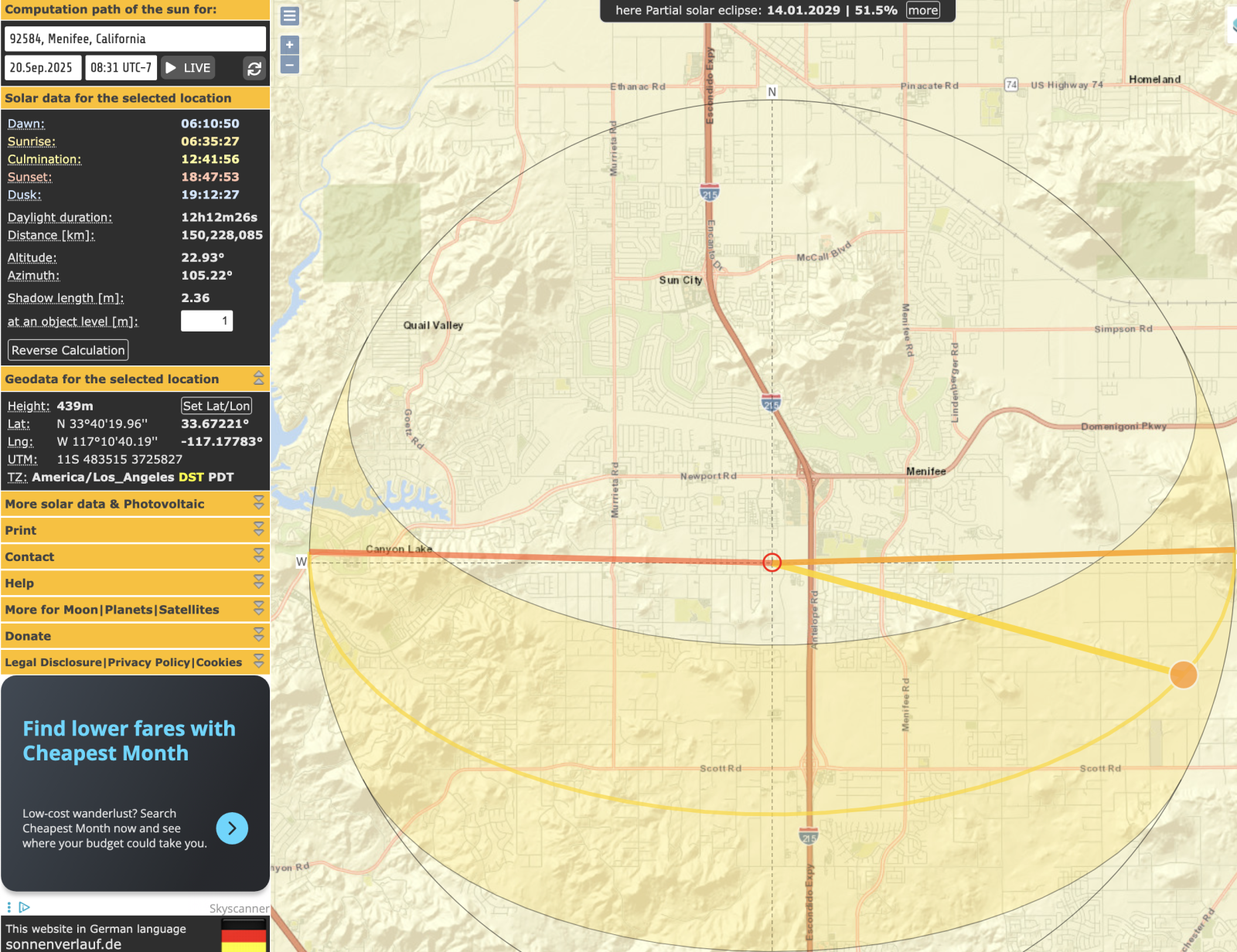
Task: Expand the Help section
Action: tap(258, 583)
